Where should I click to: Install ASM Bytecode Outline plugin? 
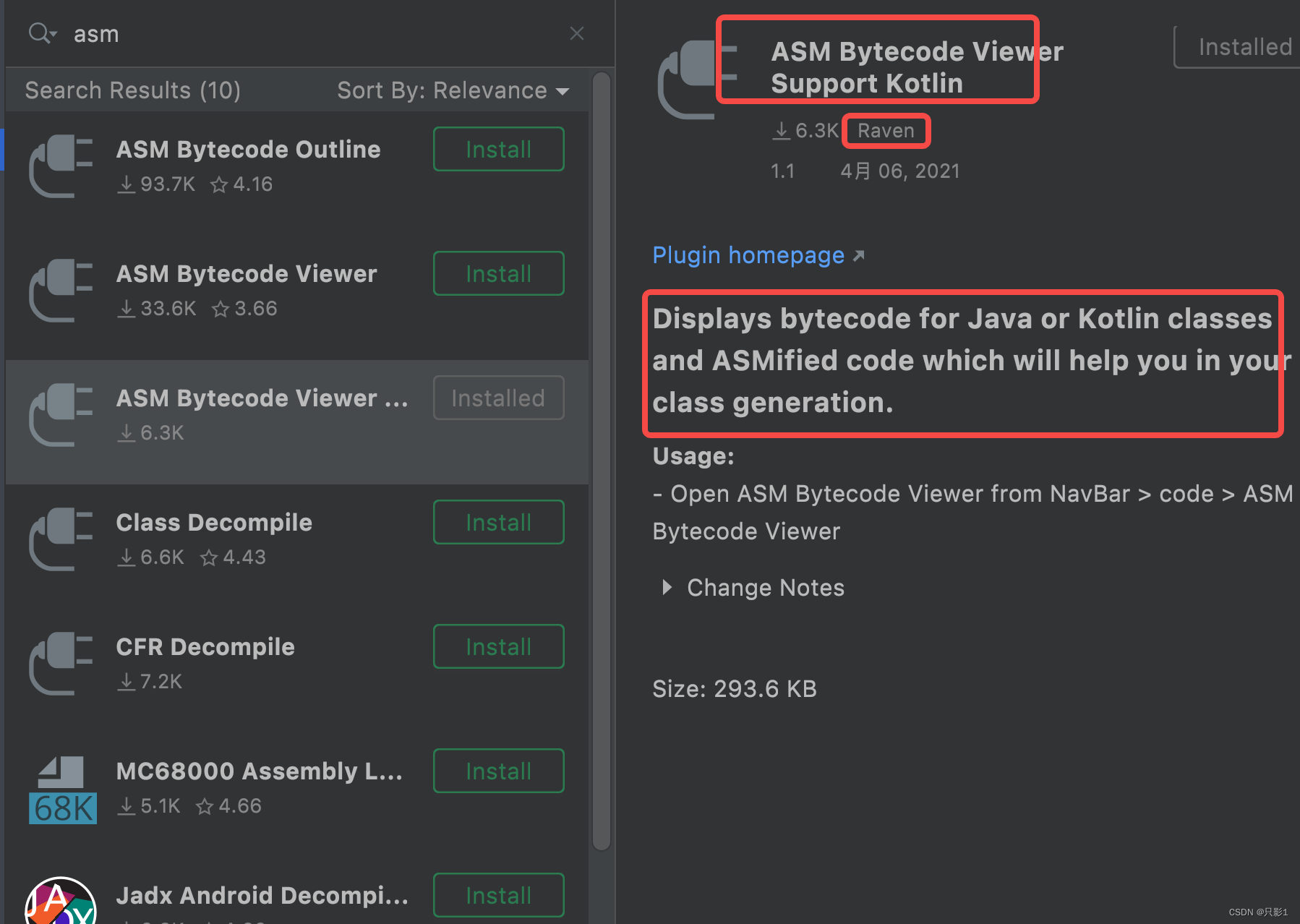click(x=498, y=150)
